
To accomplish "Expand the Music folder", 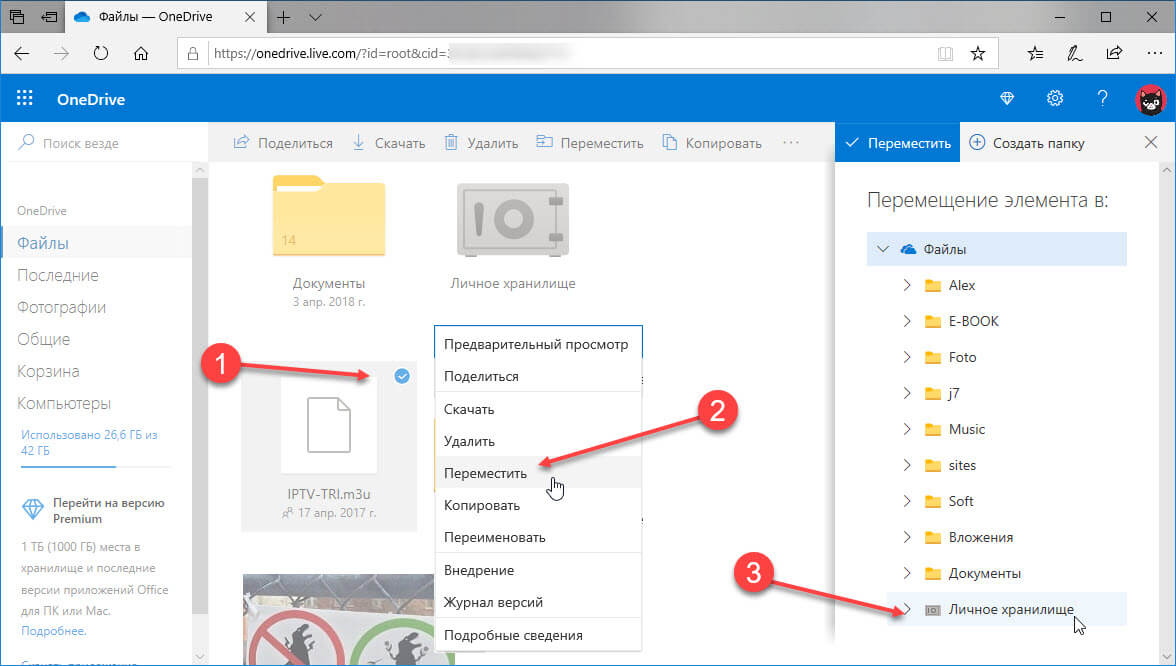I will (x=907, y=429).
